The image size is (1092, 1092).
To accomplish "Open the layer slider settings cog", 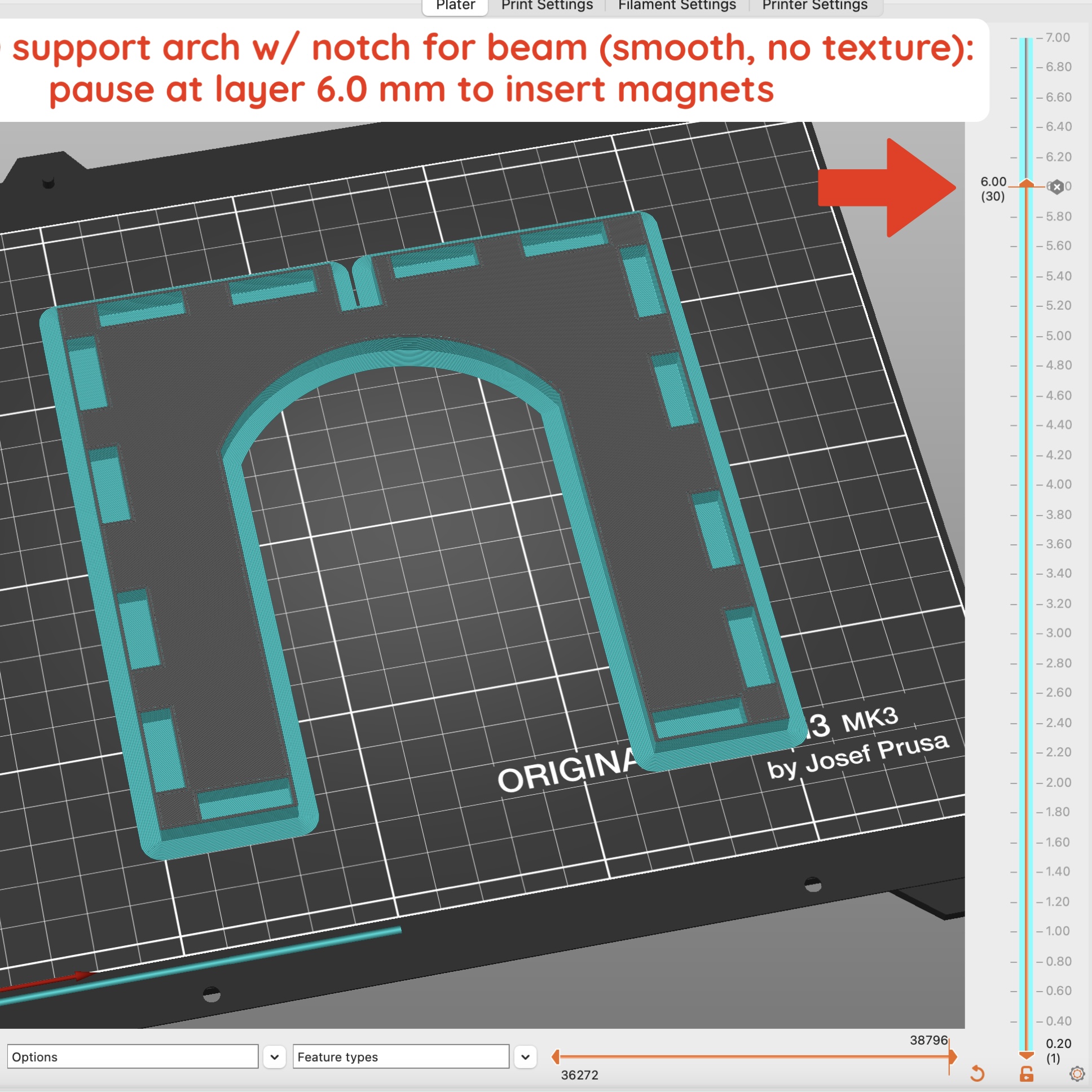I will point(1077,1073).
